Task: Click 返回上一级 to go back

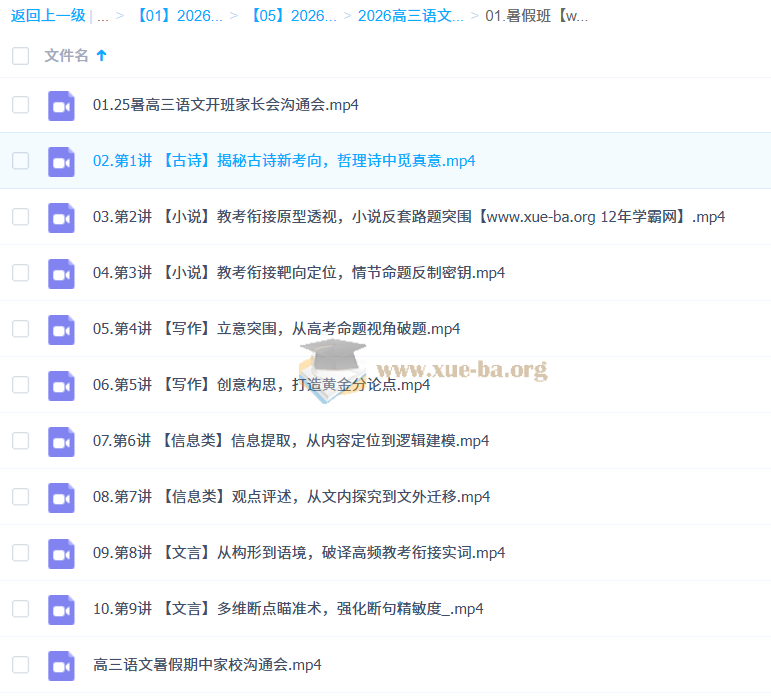Action: [x=48, y=16]
